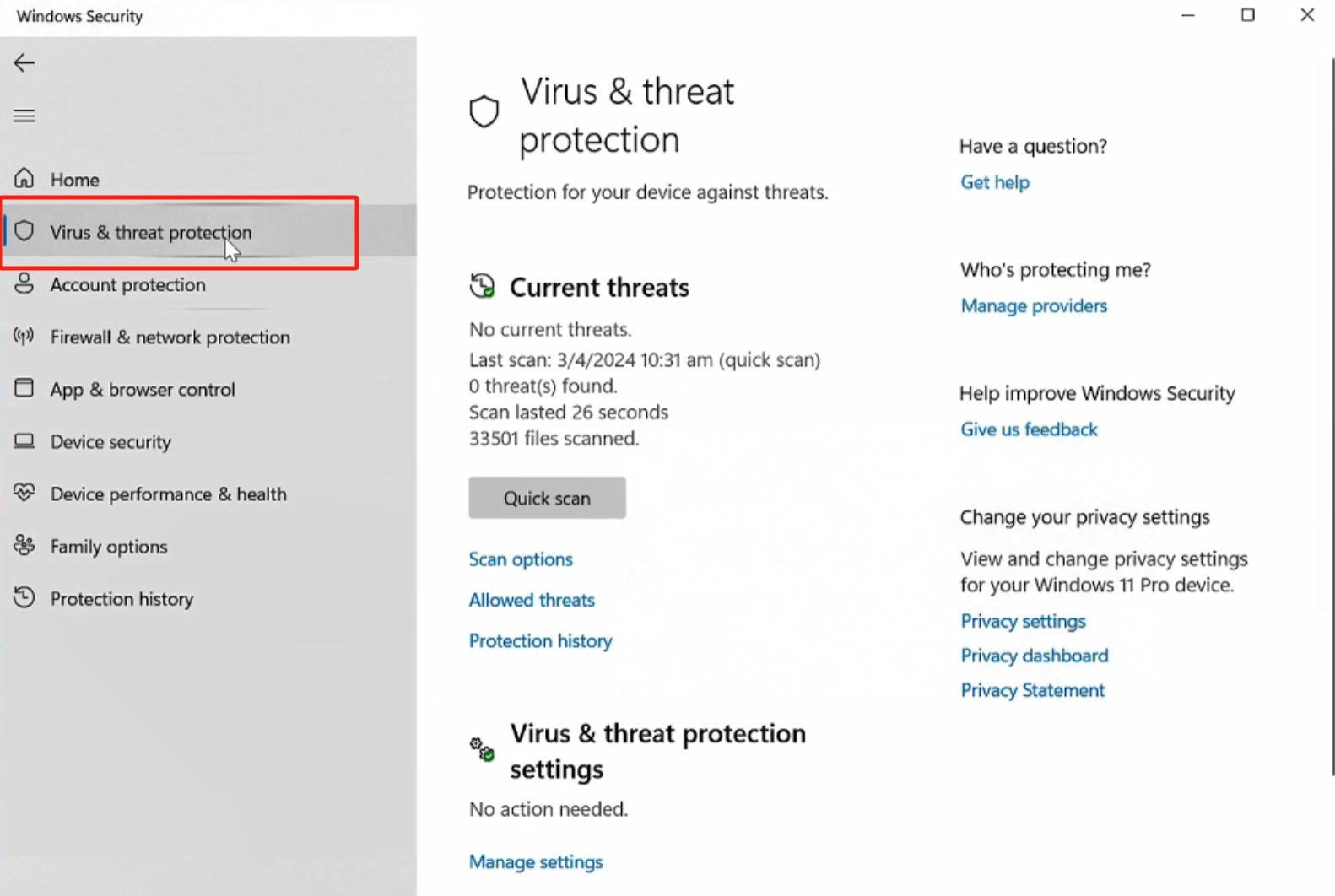Expand the hamburger navigation menu

point(24,116)
